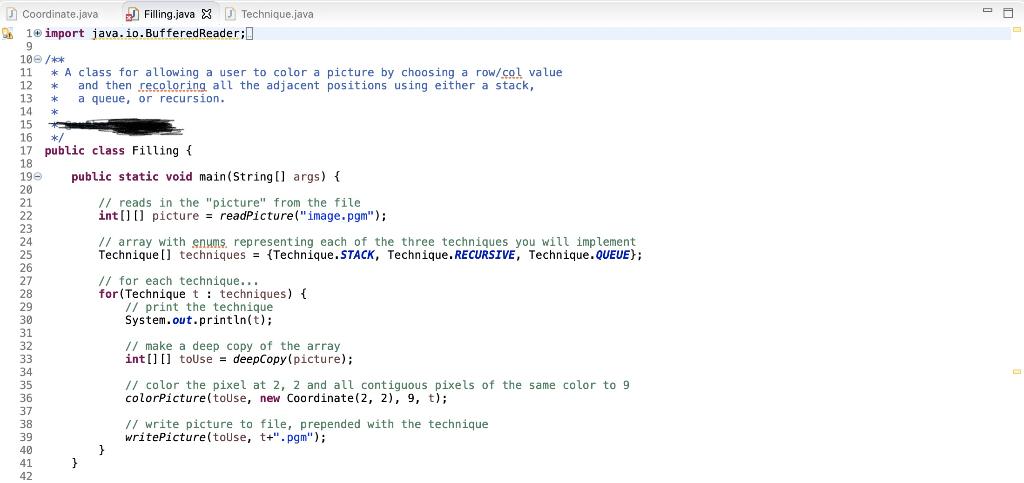Switch to the Coordinate.java tab

pos(52,14)
